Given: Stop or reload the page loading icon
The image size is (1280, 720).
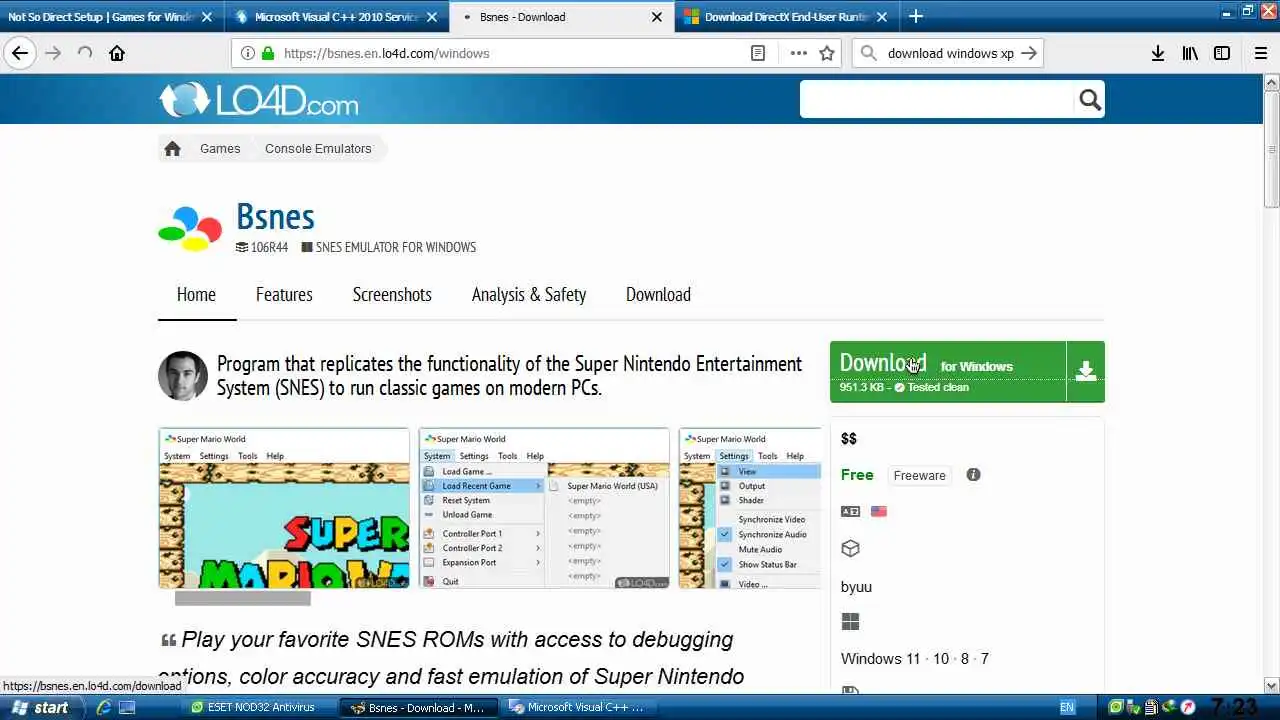Looking at the screenshot, I should 85,53.
